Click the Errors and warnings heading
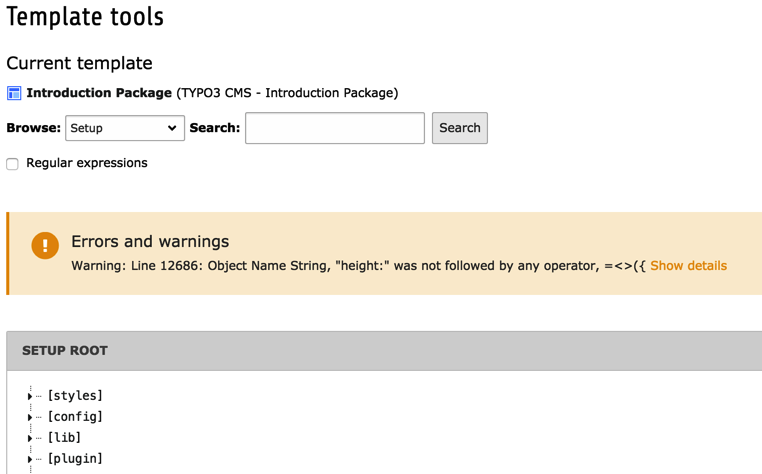The image size is (762, 474). click(x=150, y=241)
